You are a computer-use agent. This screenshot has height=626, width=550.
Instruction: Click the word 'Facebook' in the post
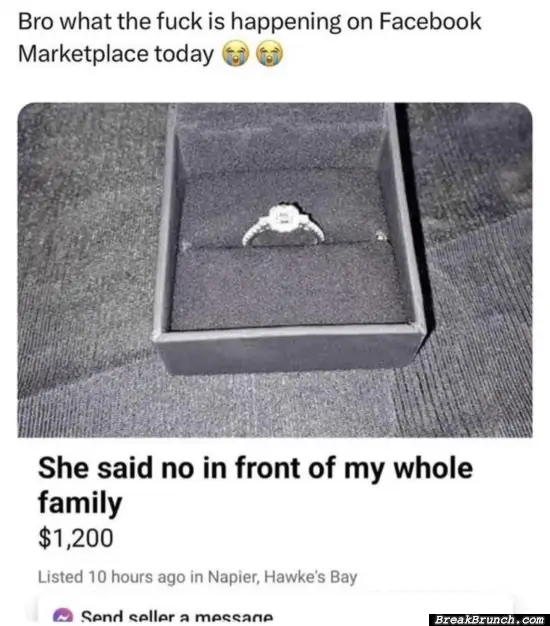[430, 21]
